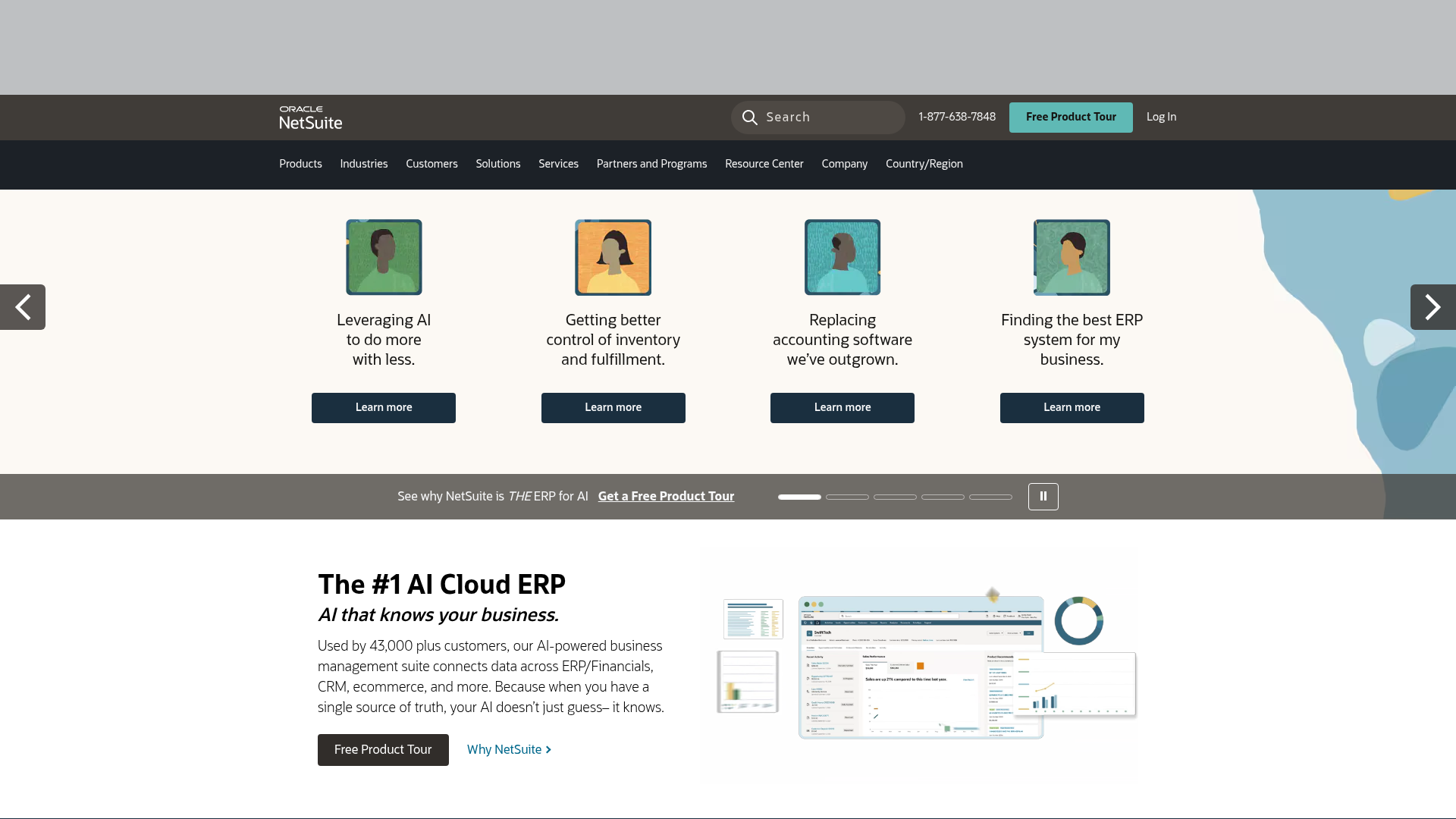This screenshot has height=819, width=1456.
Task: Open the Products menu
Action: pyautogui.click(x=300, y=165)
